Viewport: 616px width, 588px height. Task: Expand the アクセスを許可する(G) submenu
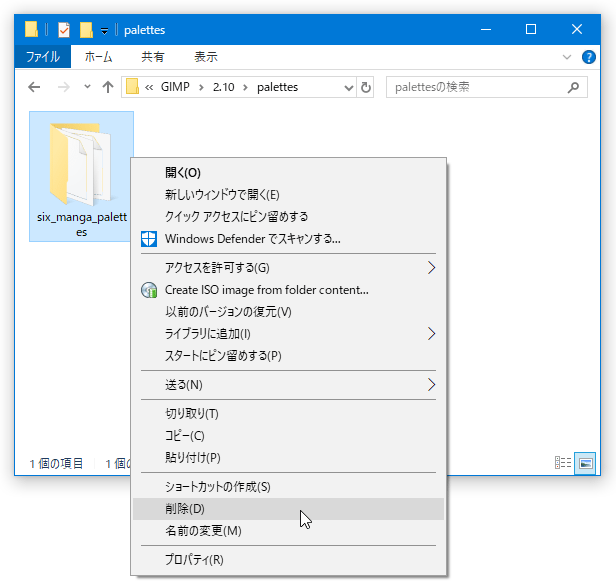point(288,267)
